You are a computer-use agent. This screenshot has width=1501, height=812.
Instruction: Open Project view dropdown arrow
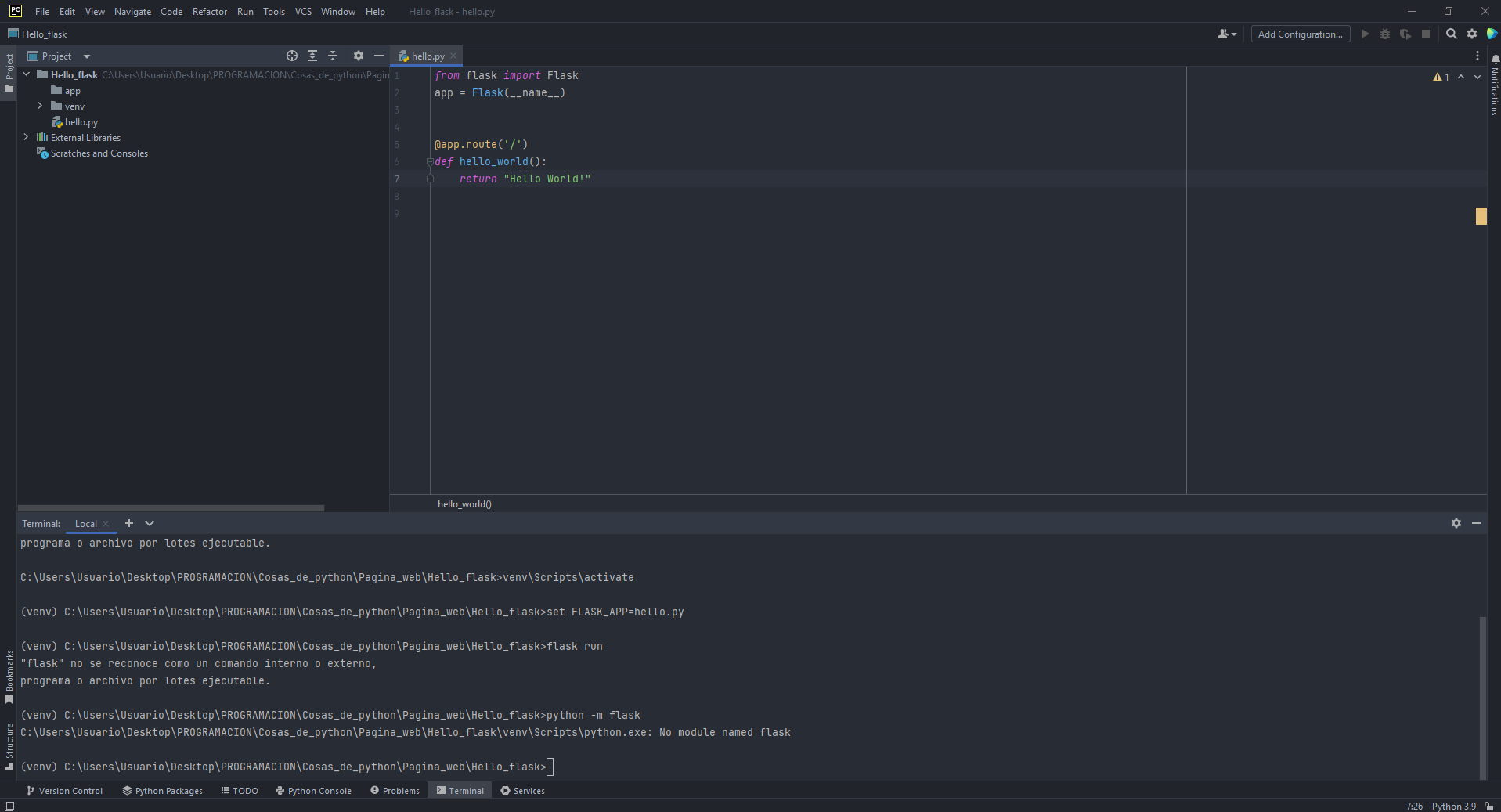pos(87,56)
